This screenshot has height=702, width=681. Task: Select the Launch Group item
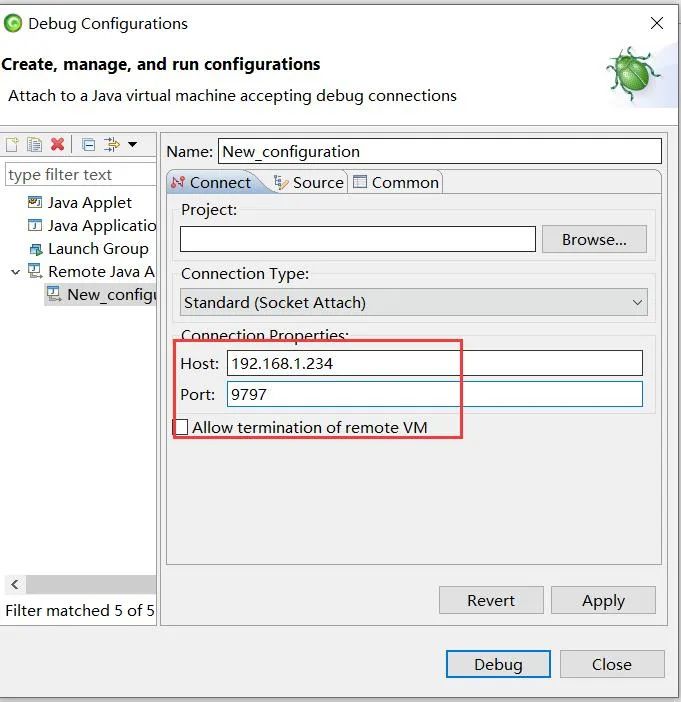click(x=97, y=249)
